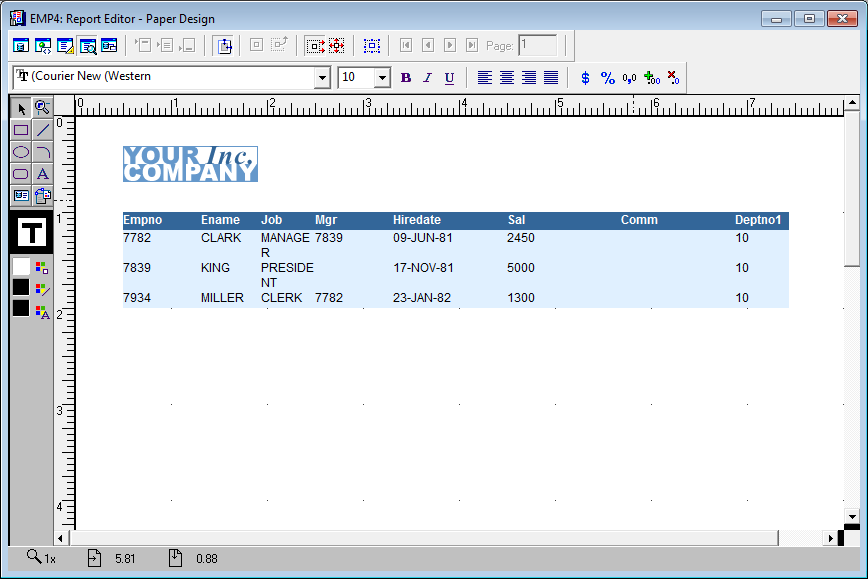Click the horizontal scrollbar left arrow
Viewport: 868px width, 579px height.
(60, 538)
